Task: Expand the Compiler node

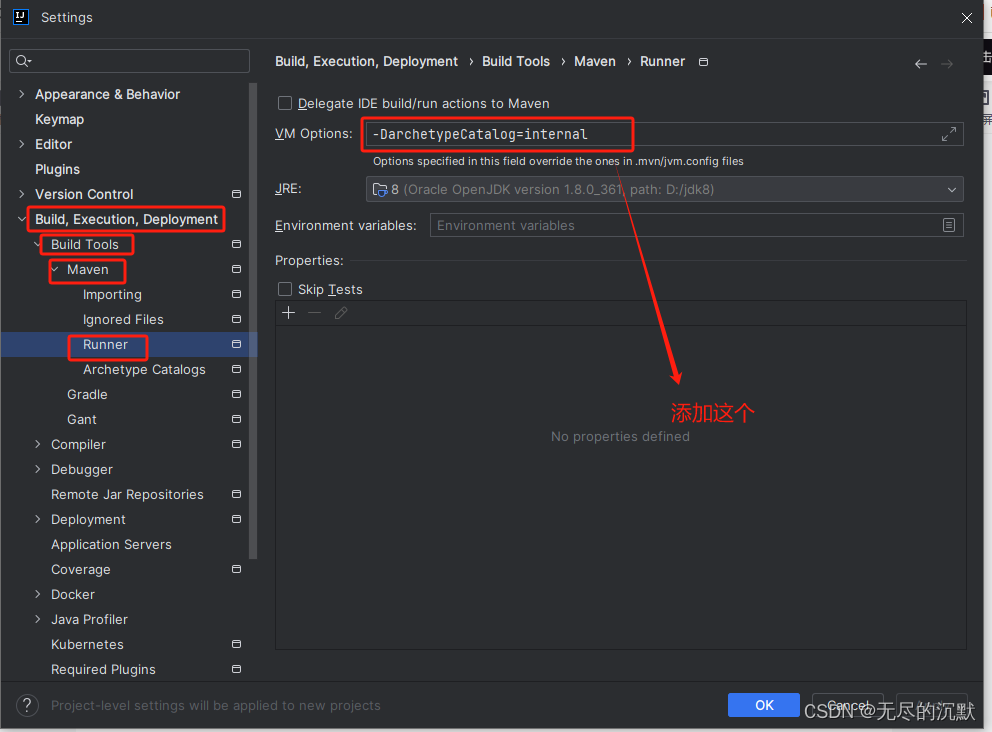Action: click(37, 444)
